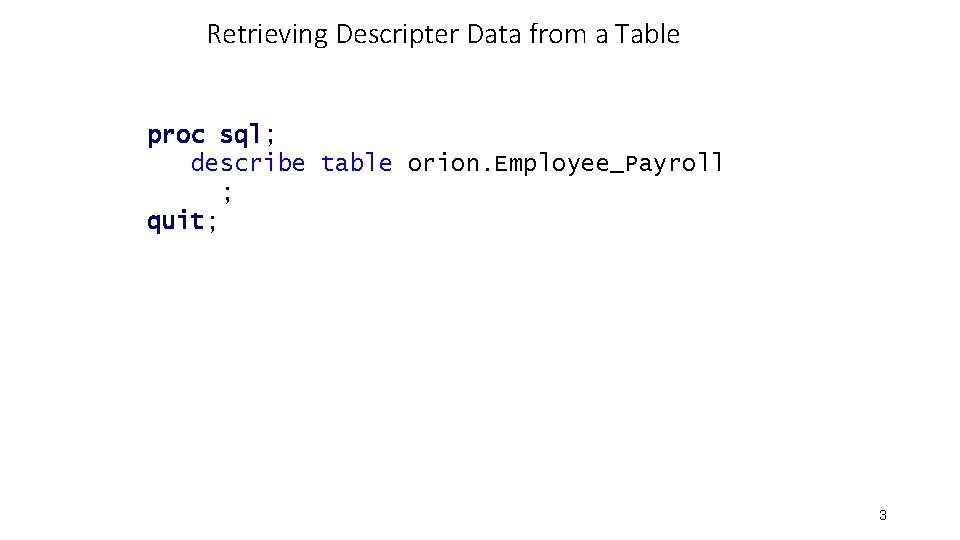
Task: Select the "sql" keyword in the code
Action: [x=240, y=135]
